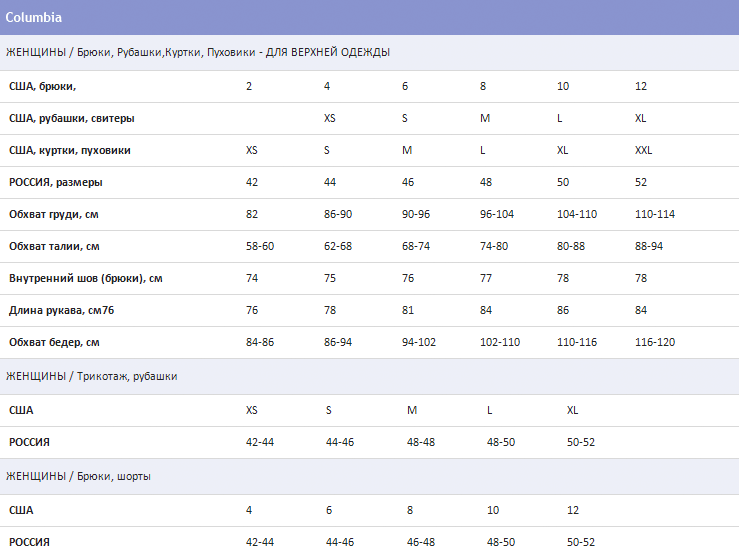739x553 pixels.
Task: Select chest girth value '90-96'
Action: coord(416,215)
